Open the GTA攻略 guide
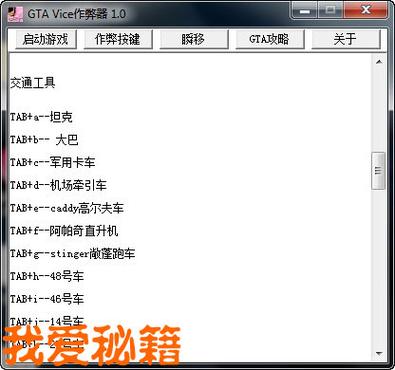The height and width of the screenshot is (370, 395). (x=270, y=39)
